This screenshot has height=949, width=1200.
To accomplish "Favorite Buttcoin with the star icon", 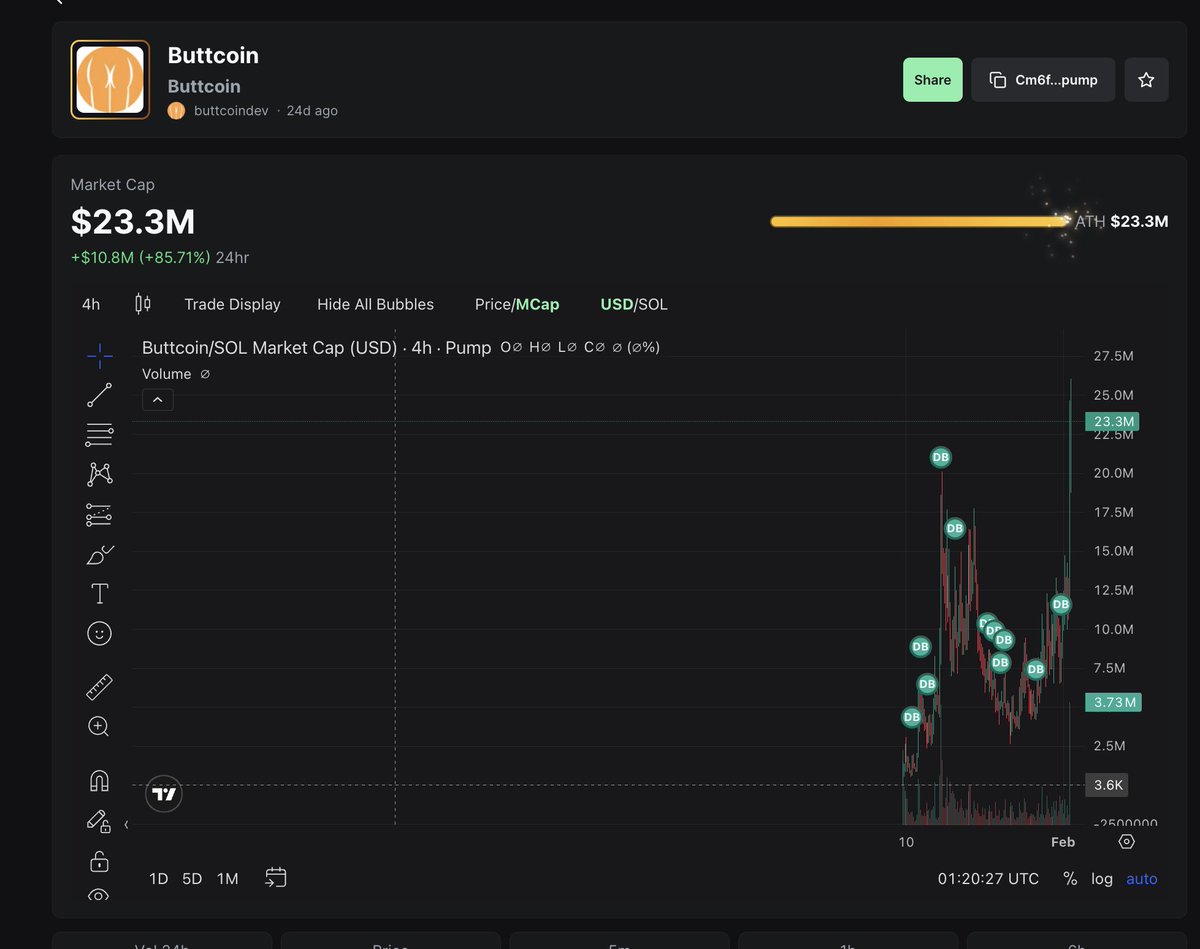I will (1146, 80).
